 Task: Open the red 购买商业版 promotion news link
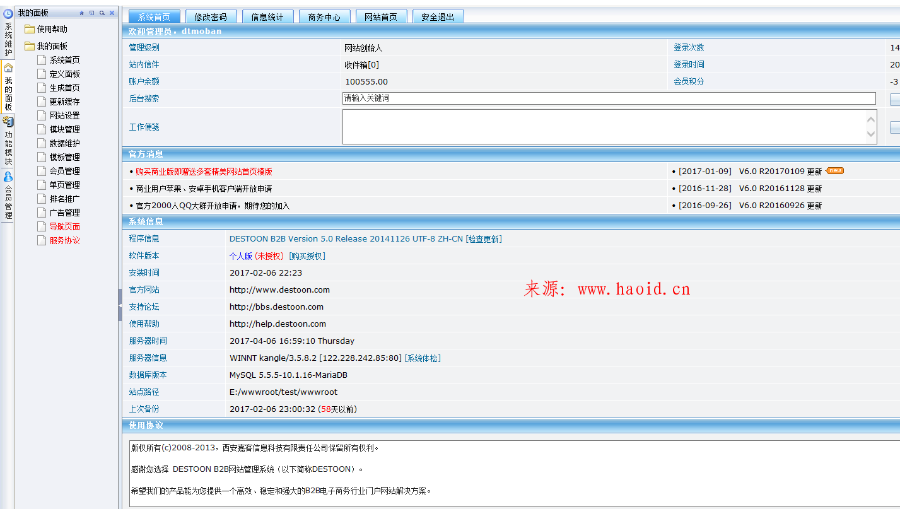coord(204,171)
